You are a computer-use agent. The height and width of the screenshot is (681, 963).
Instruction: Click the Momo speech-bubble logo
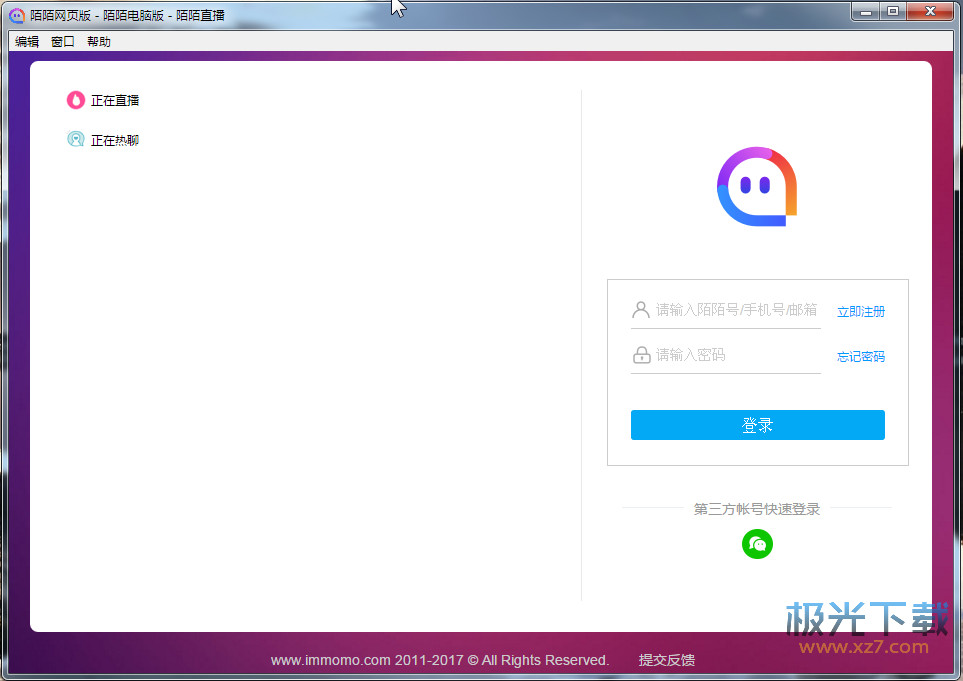(x=757, y=186)
